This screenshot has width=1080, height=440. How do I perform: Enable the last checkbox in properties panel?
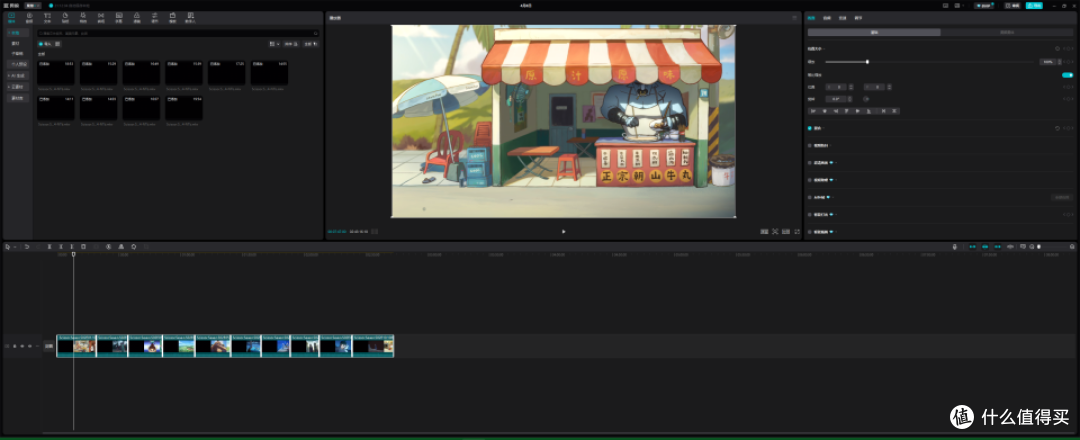(x=810, y=232)
